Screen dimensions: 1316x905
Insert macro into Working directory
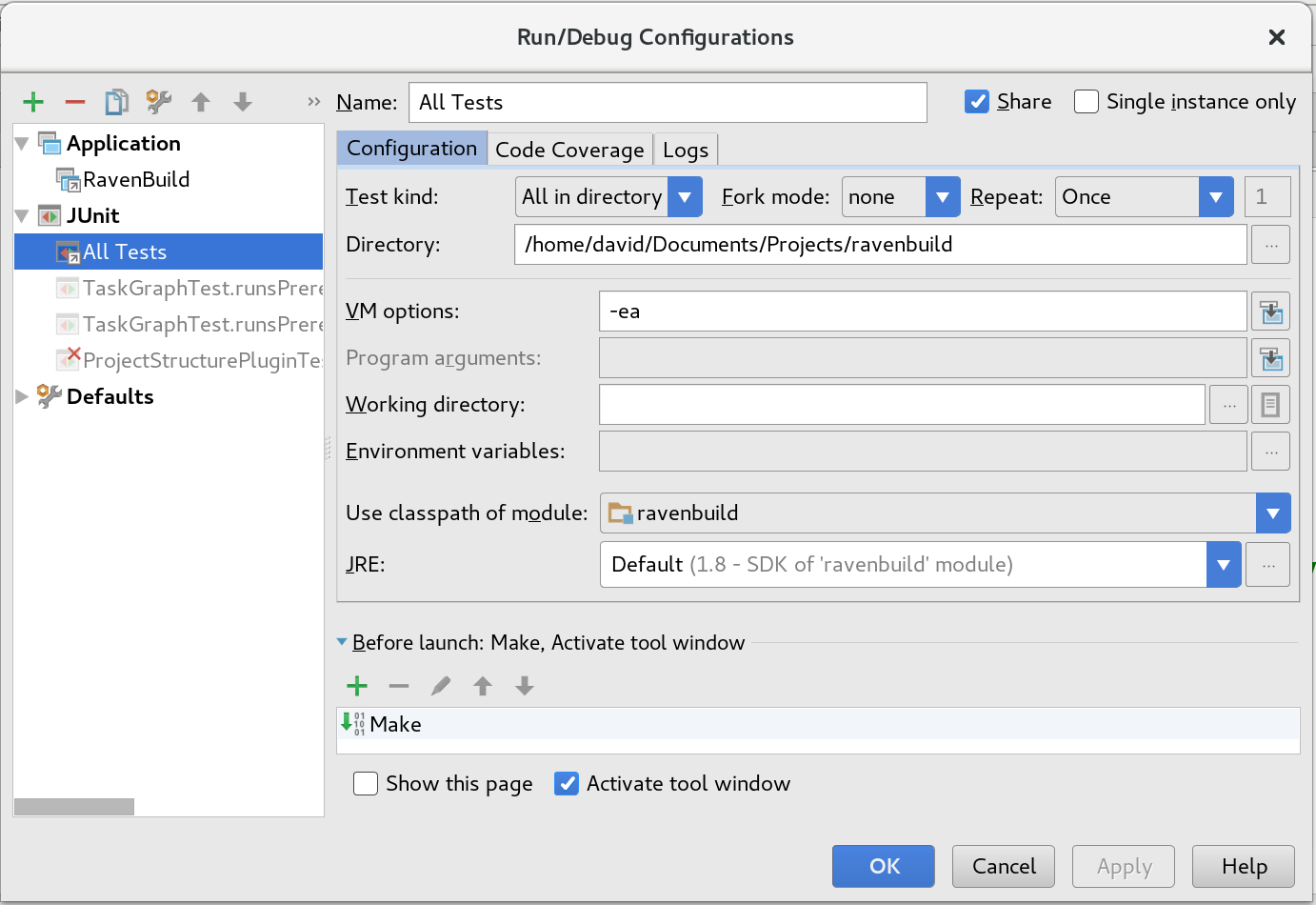[1270, 405]
